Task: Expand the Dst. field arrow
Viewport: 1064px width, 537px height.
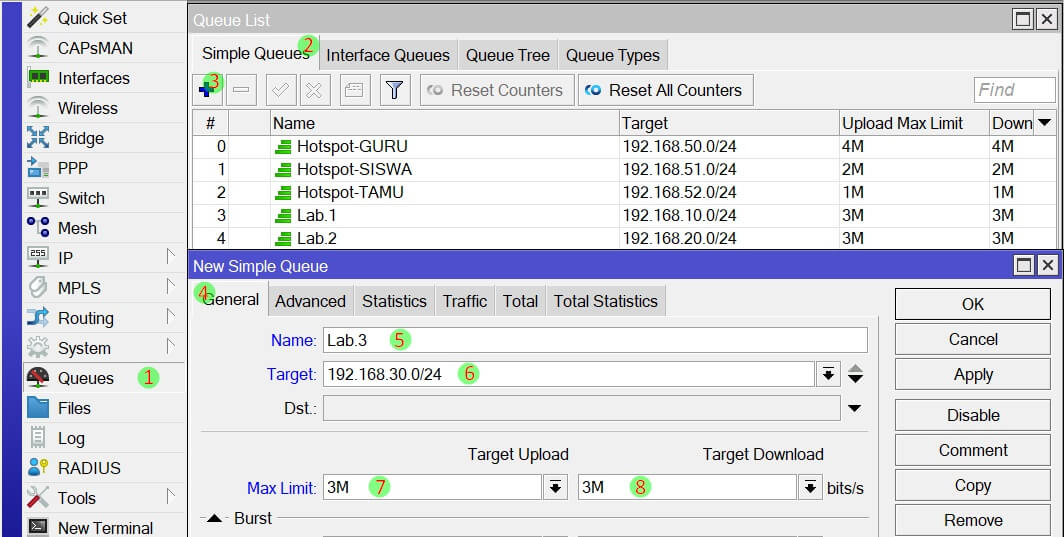Action: (x=855, y=408)
